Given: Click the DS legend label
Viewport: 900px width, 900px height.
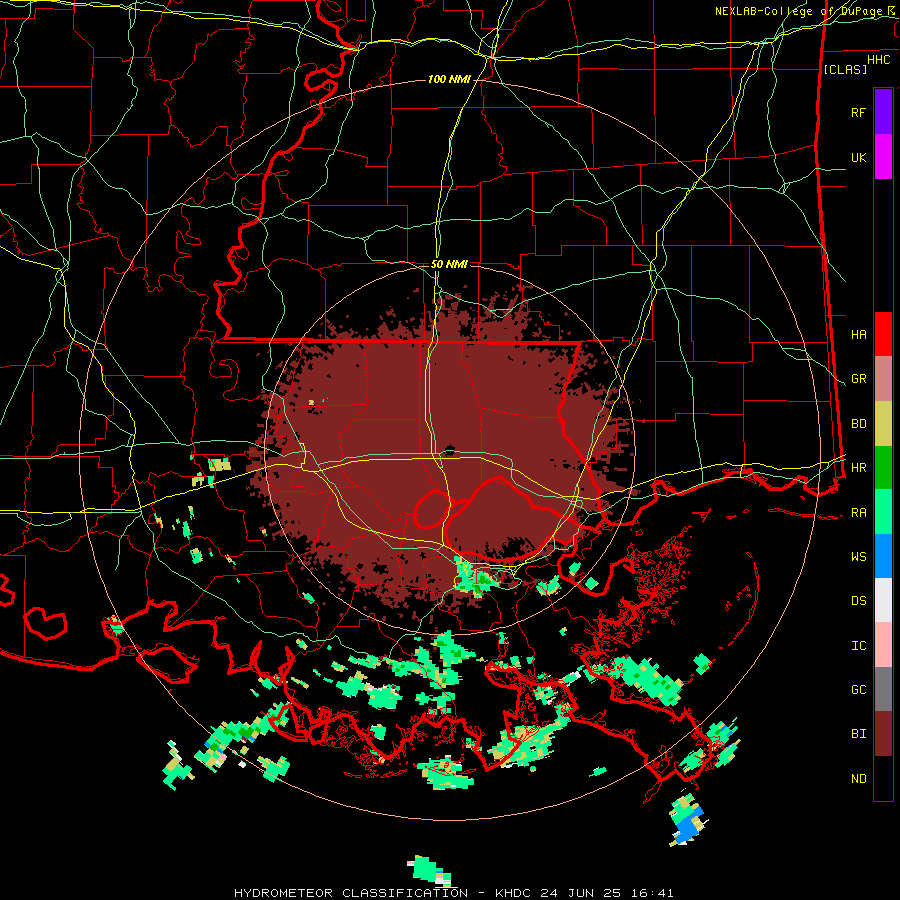Looking at the screenshot, I should 858,601.
